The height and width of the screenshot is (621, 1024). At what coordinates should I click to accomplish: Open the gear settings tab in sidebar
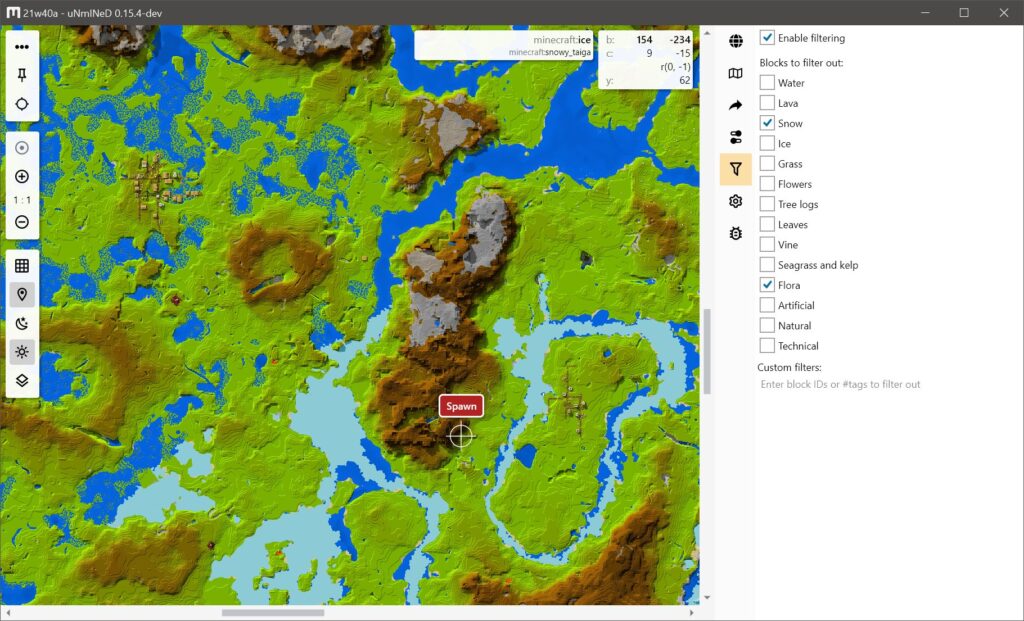tap(736, 201)
